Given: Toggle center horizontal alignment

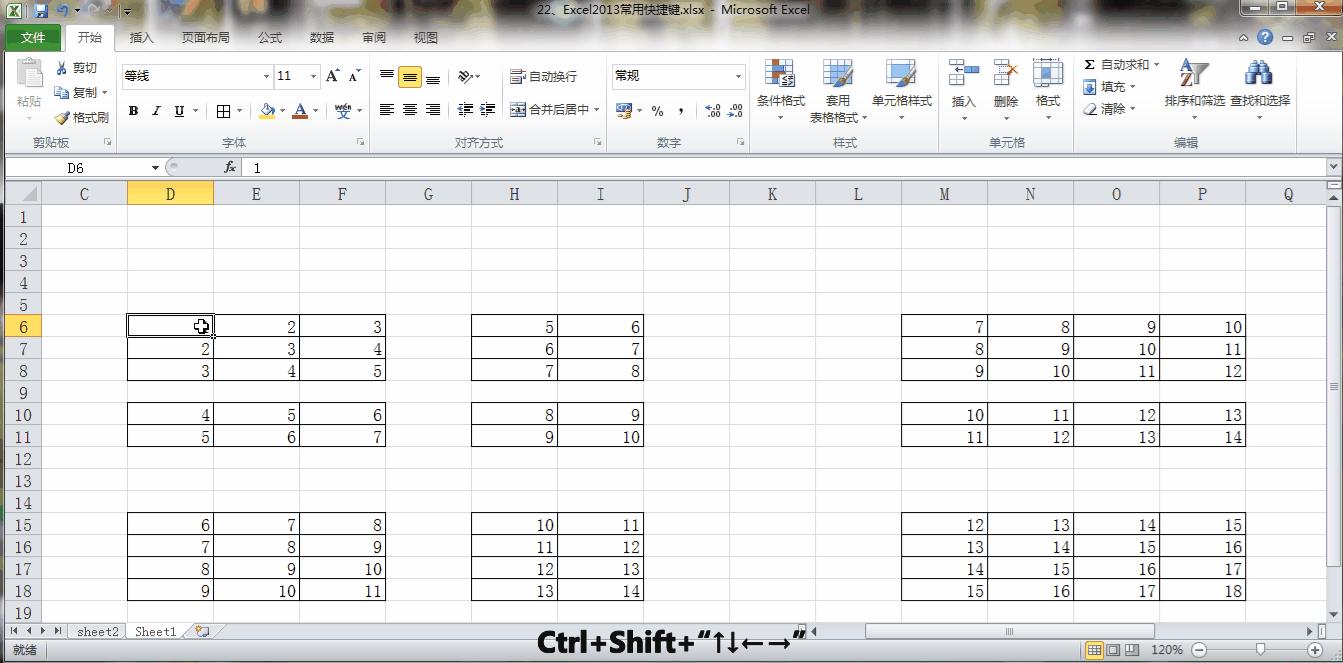Looking at the screenshot, I should 410,110.
